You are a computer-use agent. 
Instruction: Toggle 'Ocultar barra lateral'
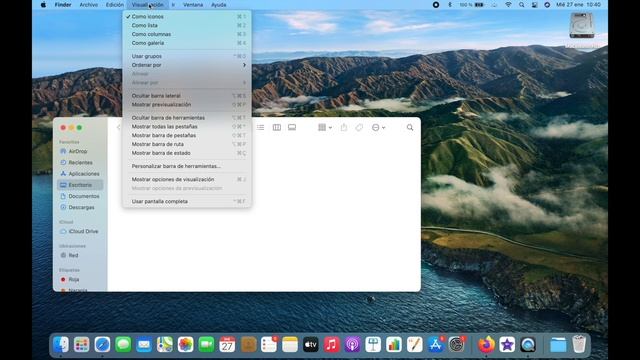[x=187, y=96]
